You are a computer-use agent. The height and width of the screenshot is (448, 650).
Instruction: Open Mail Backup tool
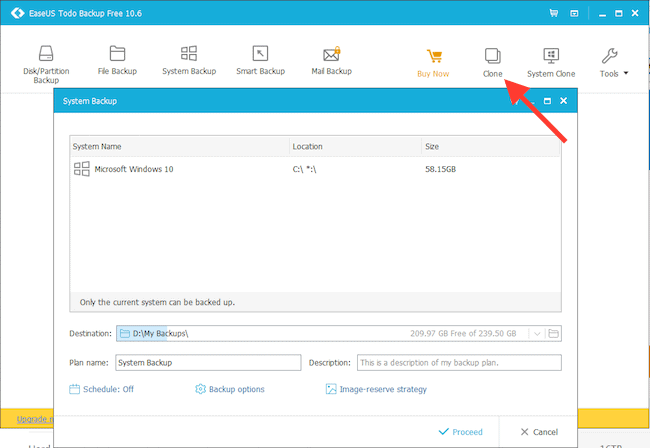(x=332, y=61)
